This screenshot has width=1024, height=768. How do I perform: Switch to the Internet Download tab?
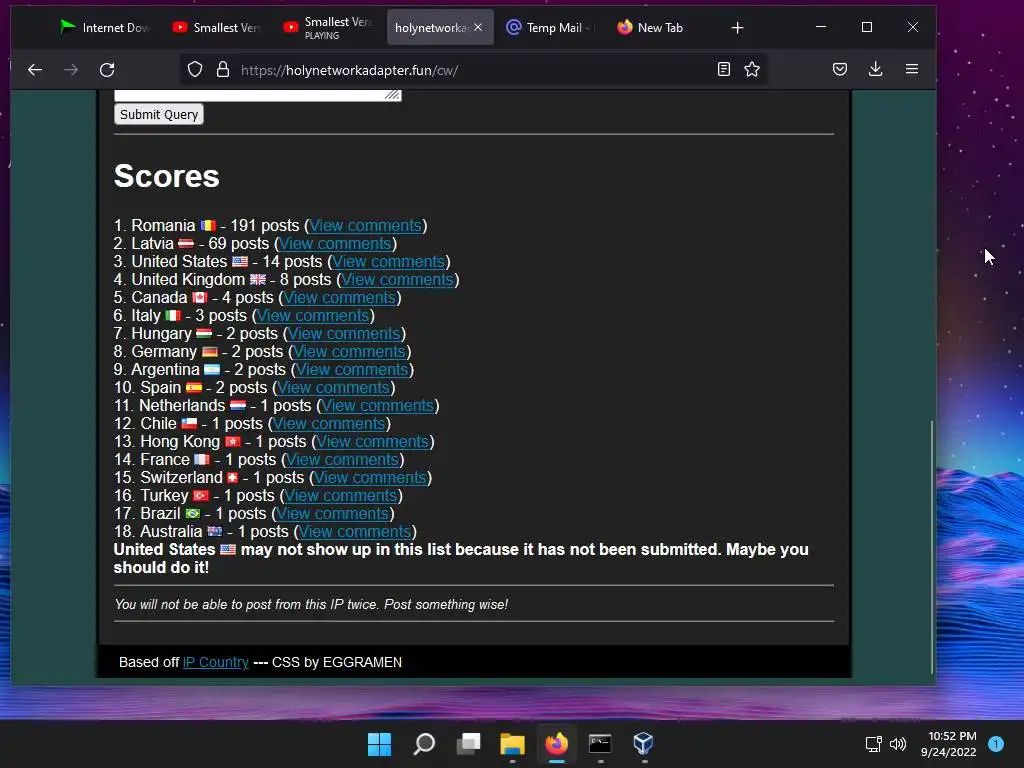point(104,27)
